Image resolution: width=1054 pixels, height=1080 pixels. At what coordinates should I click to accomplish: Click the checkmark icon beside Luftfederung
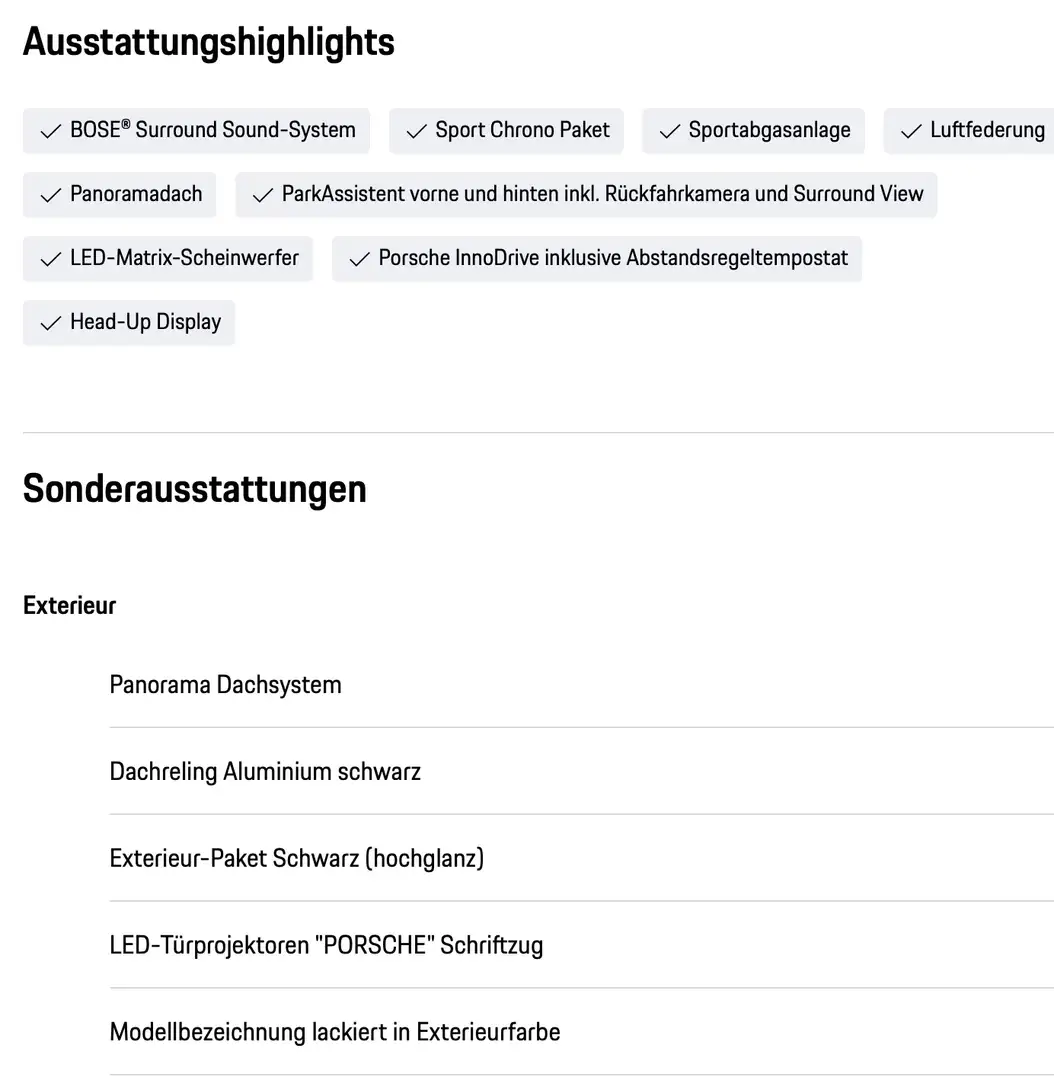pos(911,131)
